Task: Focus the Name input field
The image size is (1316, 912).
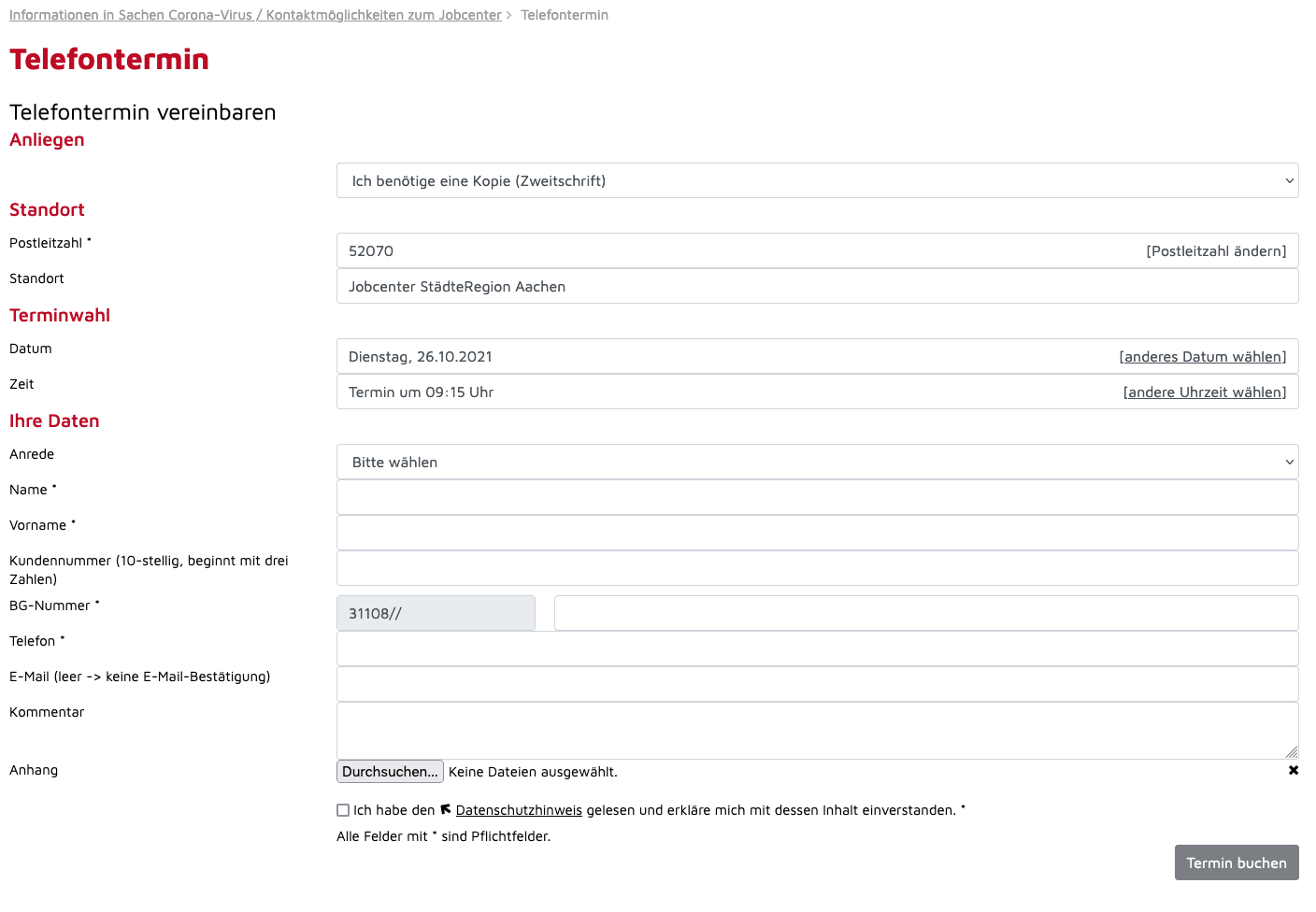Action: coord(817,497)
